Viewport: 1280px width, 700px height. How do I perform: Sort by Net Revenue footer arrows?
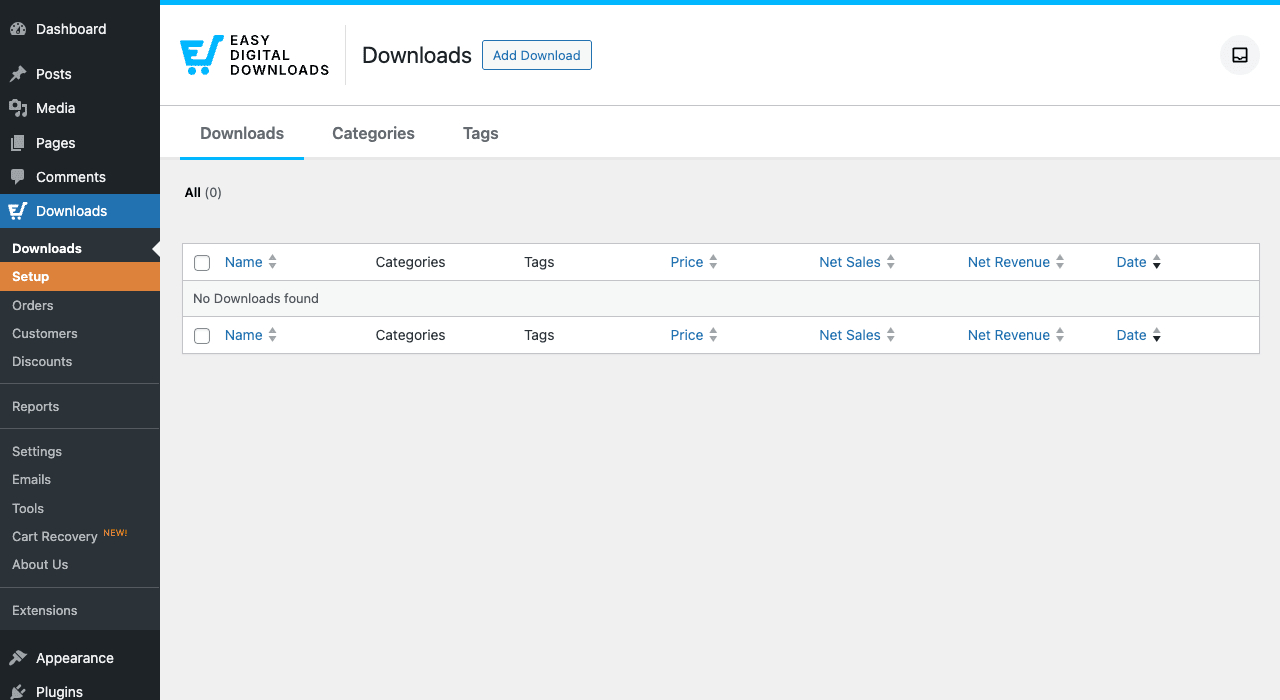point(1060,335)
